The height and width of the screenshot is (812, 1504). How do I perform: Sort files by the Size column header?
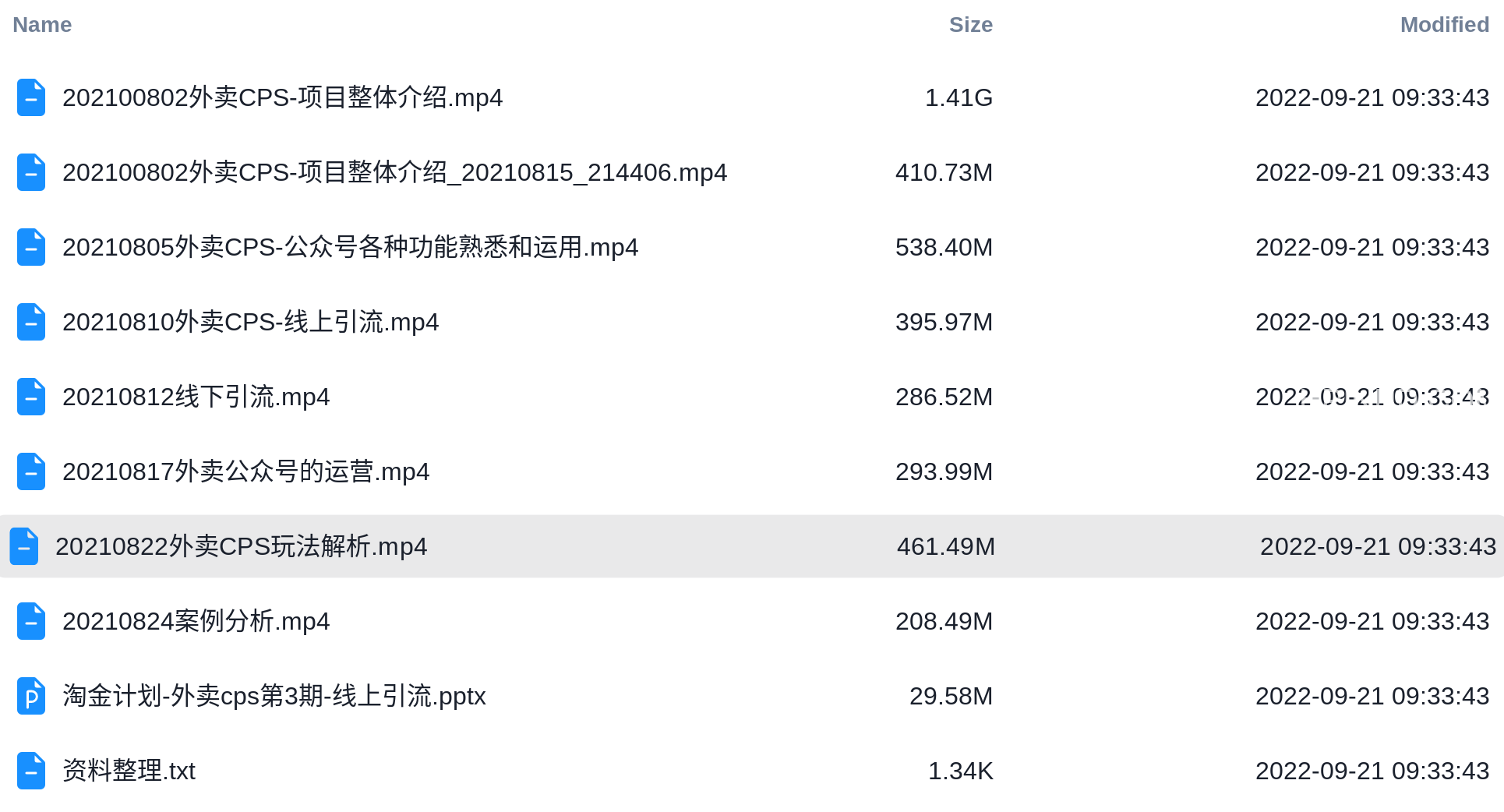coord(970,25)
